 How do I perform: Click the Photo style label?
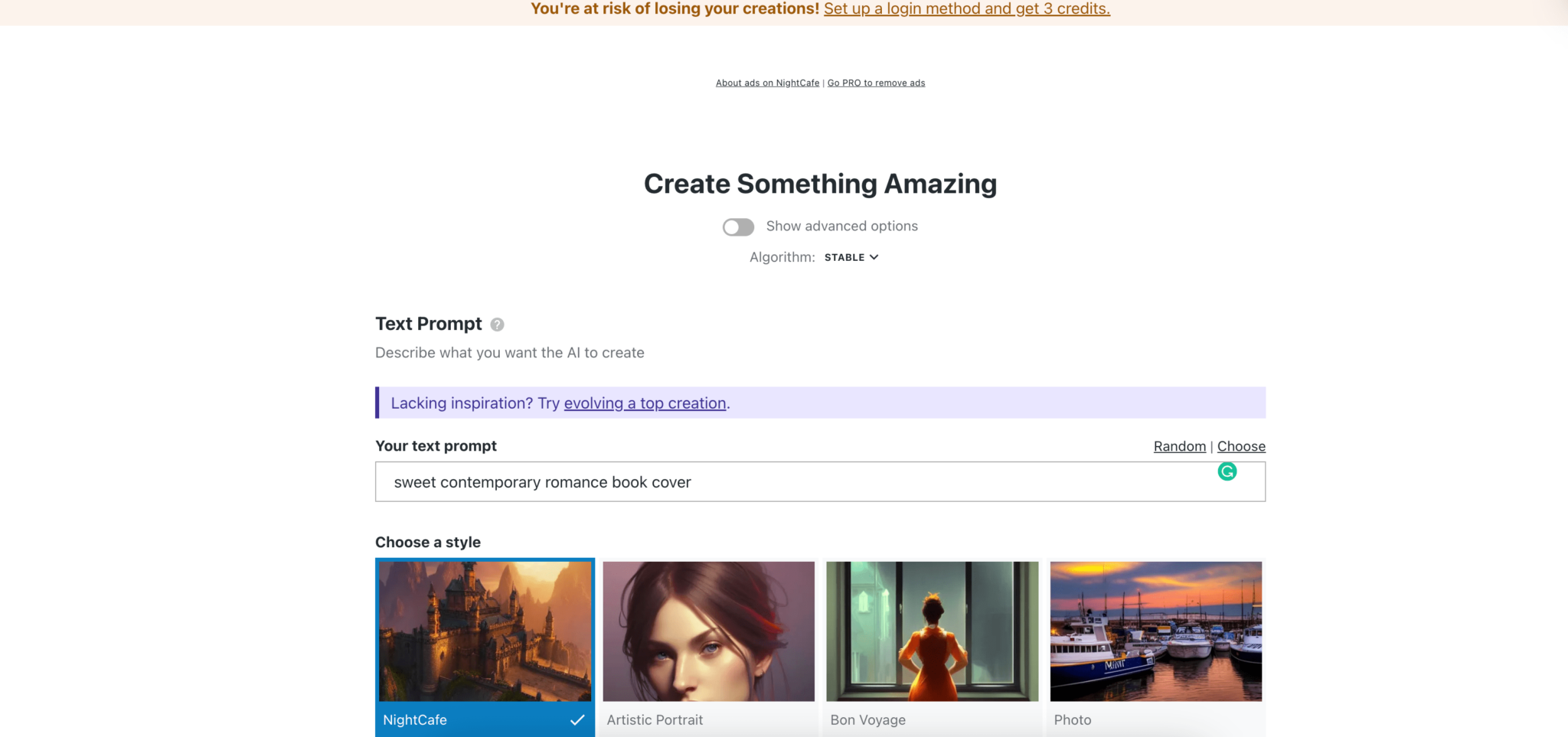(1072, 720)
